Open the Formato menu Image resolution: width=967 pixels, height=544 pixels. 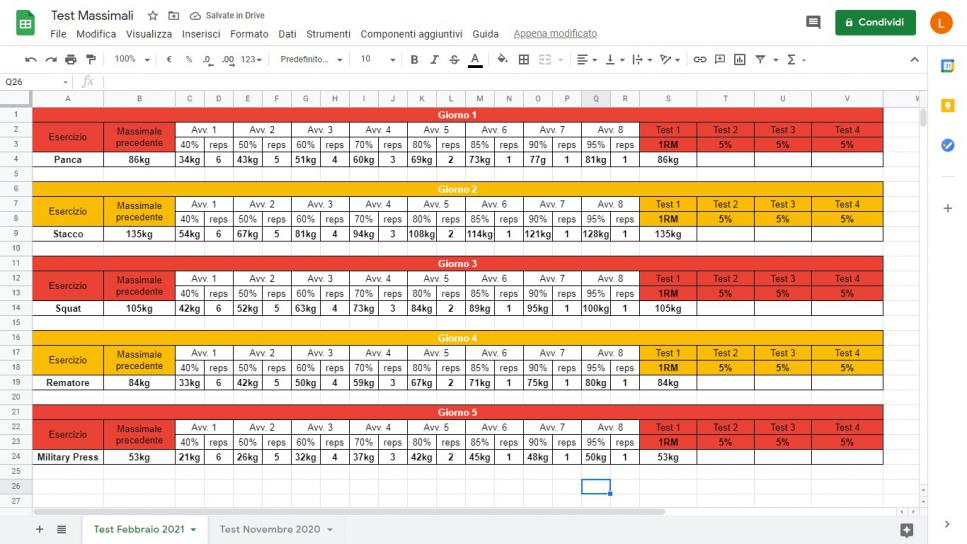[x=249, y=34]
